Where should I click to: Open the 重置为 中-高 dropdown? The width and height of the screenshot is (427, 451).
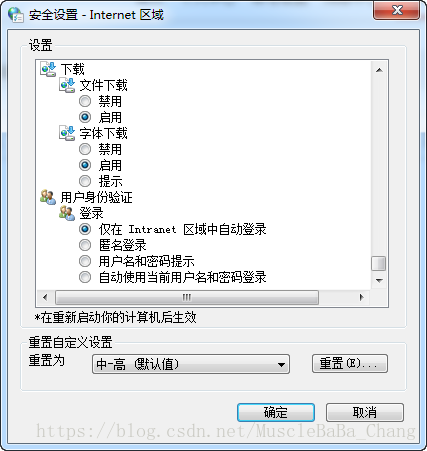pyautogui.click(x=191, y=364)
